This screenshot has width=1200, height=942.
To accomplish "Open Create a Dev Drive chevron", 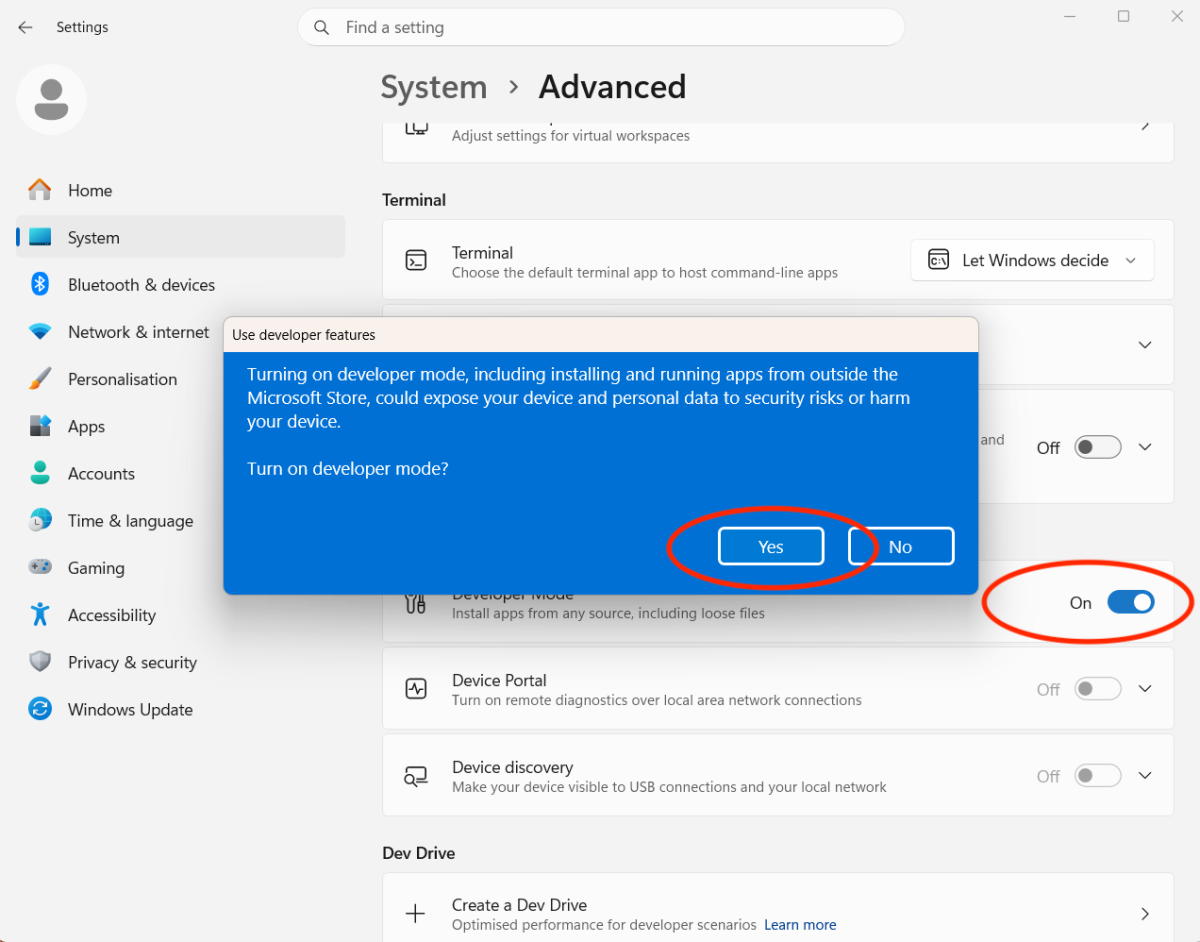I will tap(1146, 914).
